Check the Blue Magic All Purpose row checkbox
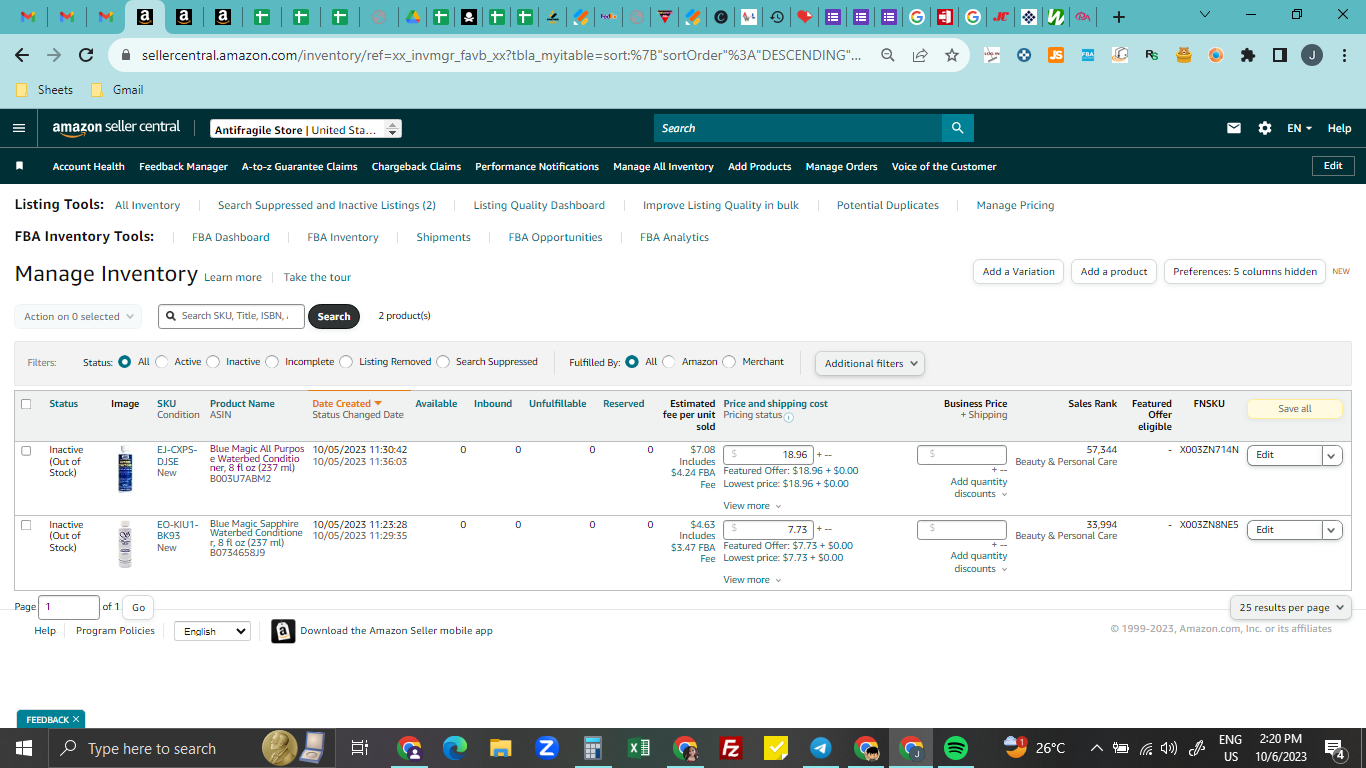The image size is (1366, 768). point(26,451)
